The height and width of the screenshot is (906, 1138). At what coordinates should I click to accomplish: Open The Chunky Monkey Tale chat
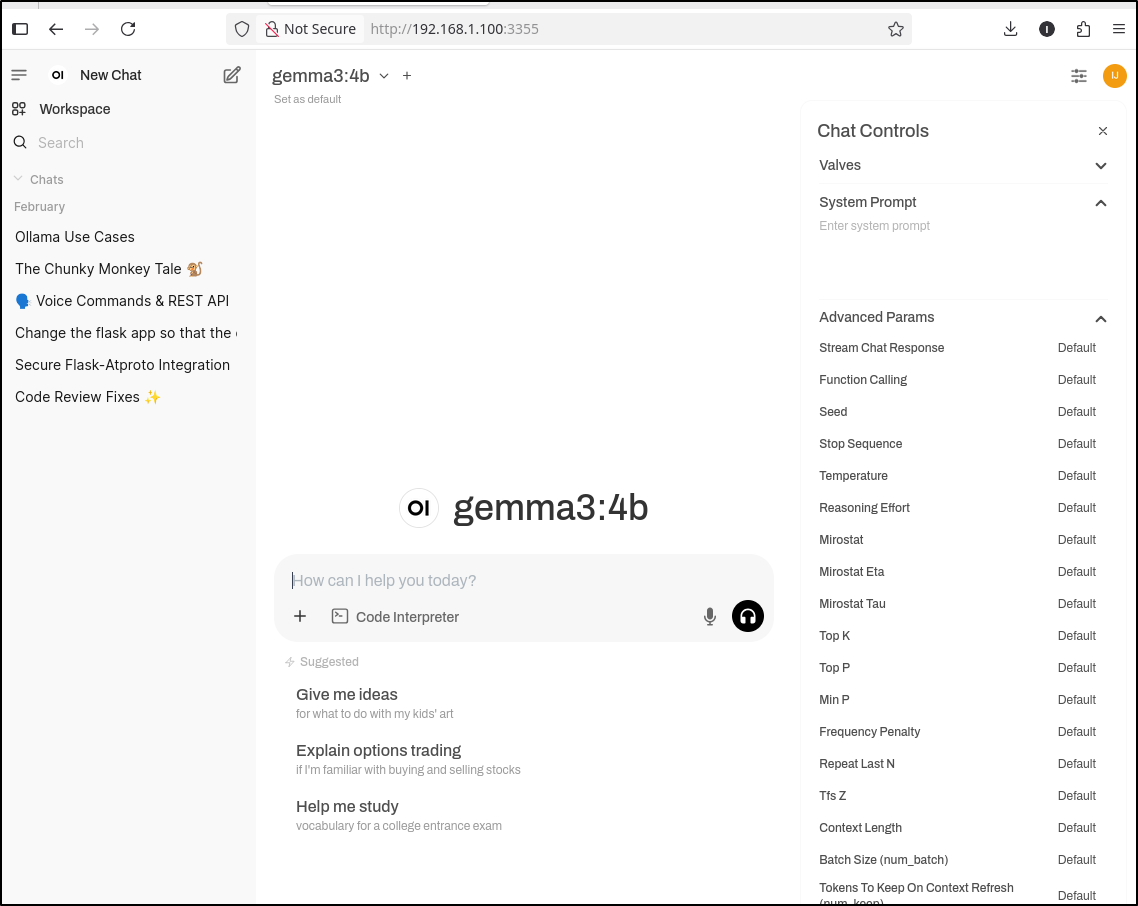coord(109,269)
